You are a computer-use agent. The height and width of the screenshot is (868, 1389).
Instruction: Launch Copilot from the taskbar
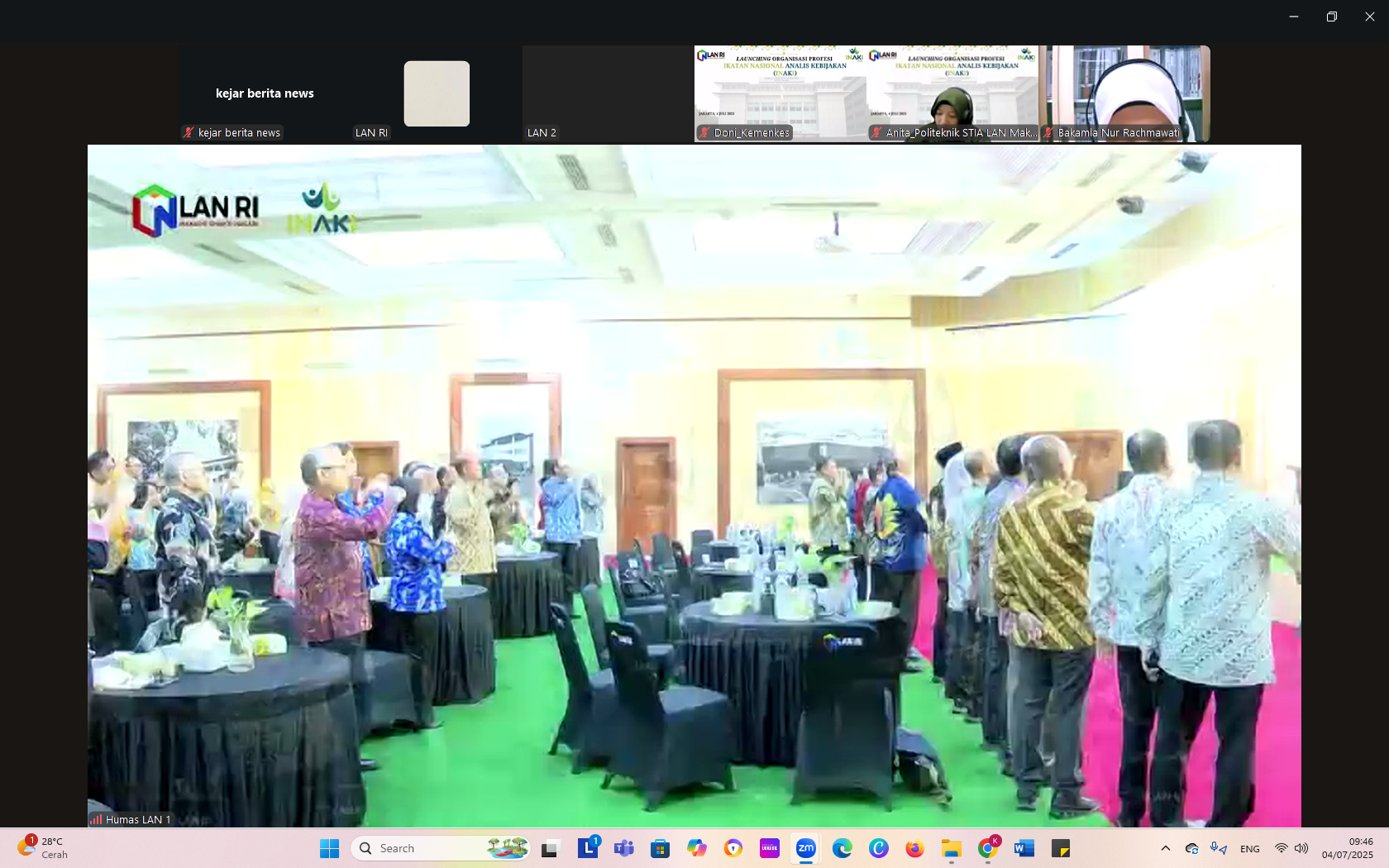coord(697,848)
